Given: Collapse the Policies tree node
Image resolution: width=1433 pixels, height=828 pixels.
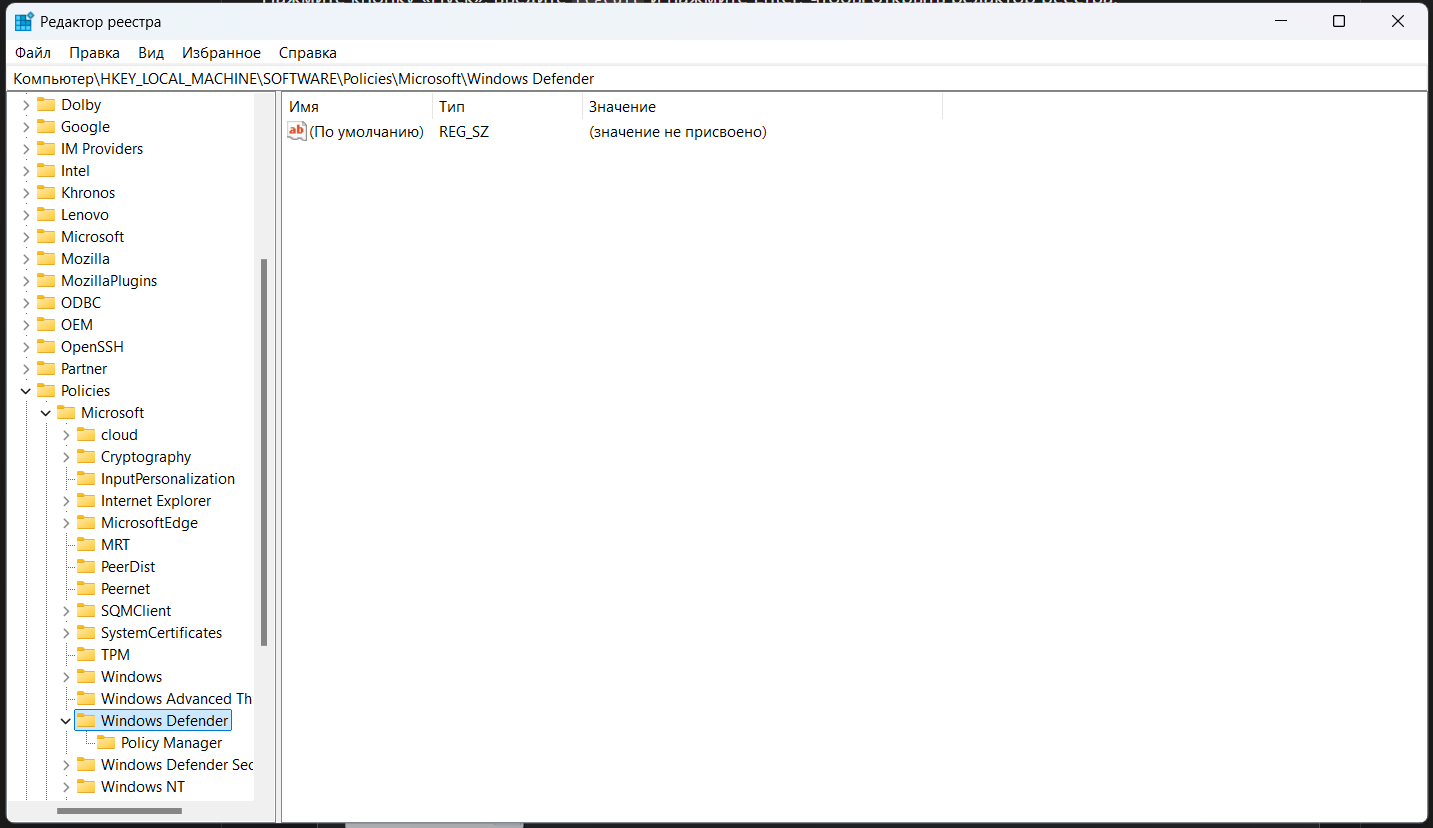Looking at the screenshot, I should (x=26, y=391).
